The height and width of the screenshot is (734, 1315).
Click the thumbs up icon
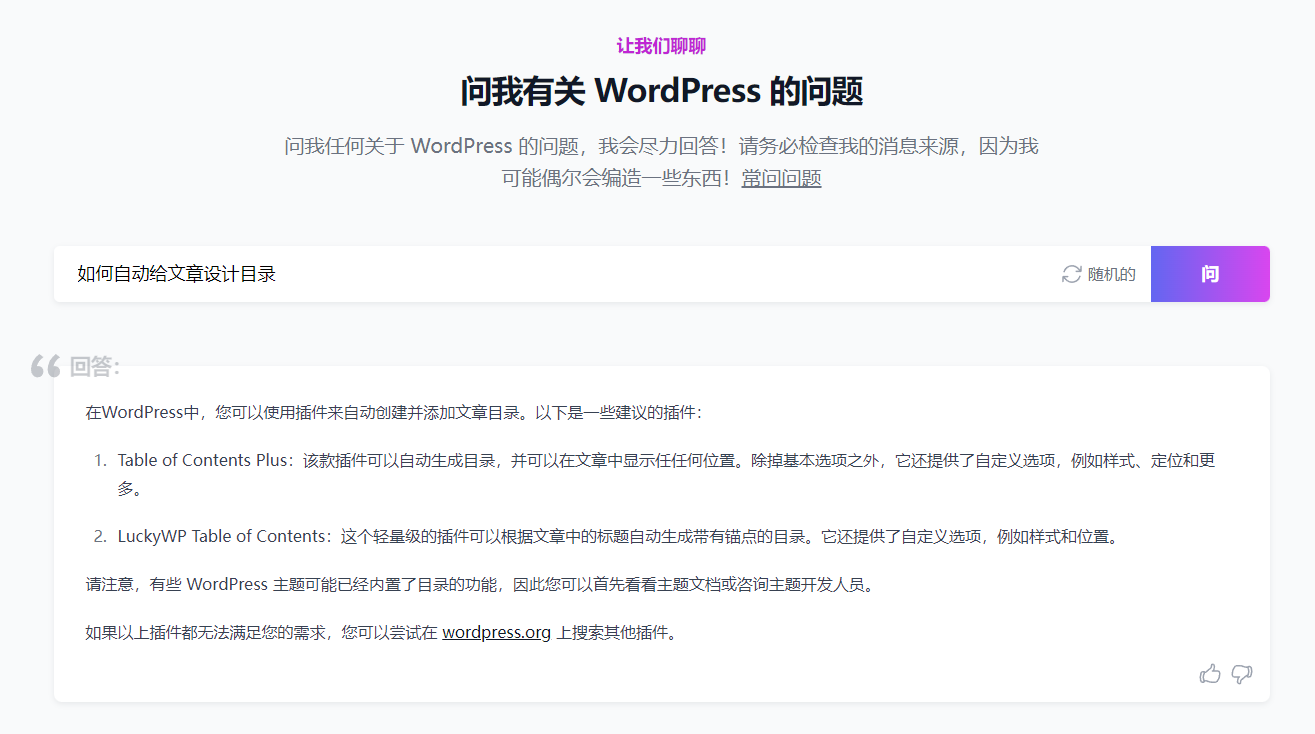1210,674
